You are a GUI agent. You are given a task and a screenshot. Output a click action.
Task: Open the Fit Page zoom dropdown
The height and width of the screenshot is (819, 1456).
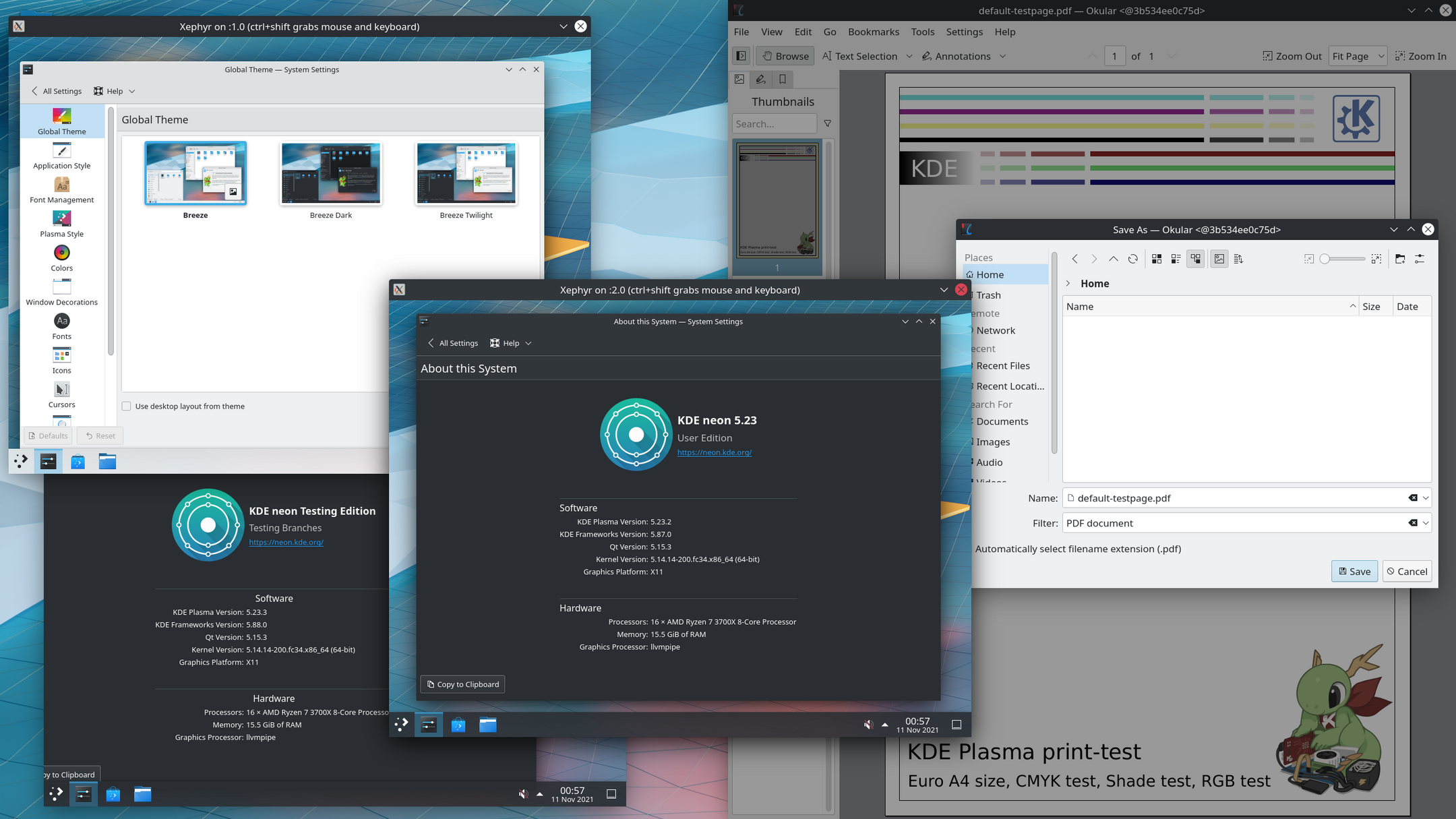1358,56
